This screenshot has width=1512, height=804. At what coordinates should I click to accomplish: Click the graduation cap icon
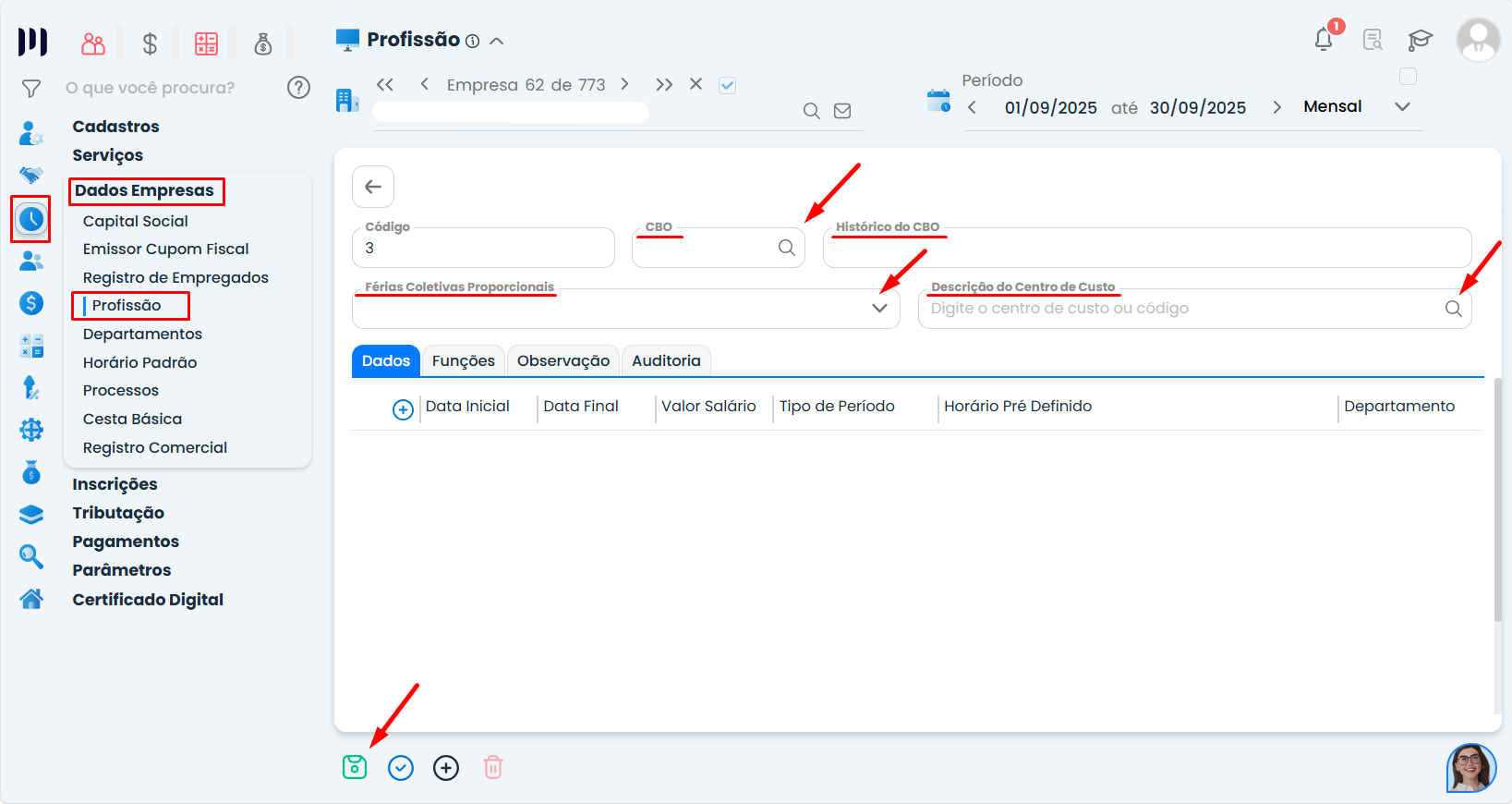coord(1420,40)
